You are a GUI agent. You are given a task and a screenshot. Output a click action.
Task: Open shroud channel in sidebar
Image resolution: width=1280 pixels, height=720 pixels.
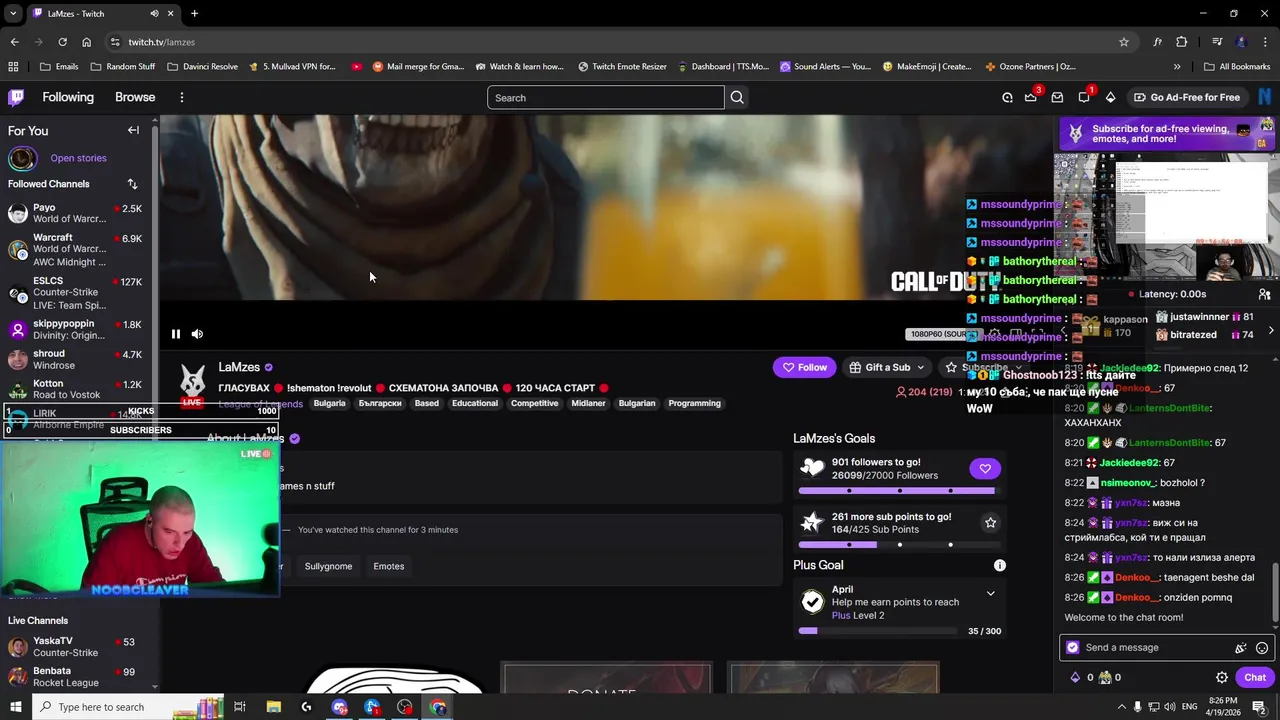[x=76, y=359]
